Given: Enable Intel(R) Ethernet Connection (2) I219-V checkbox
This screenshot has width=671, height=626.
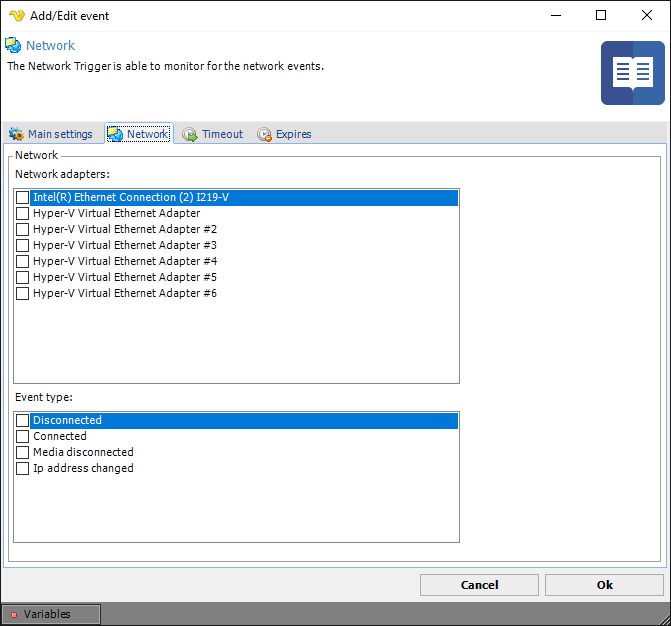Looking at the screenshot, I should 23,198.
